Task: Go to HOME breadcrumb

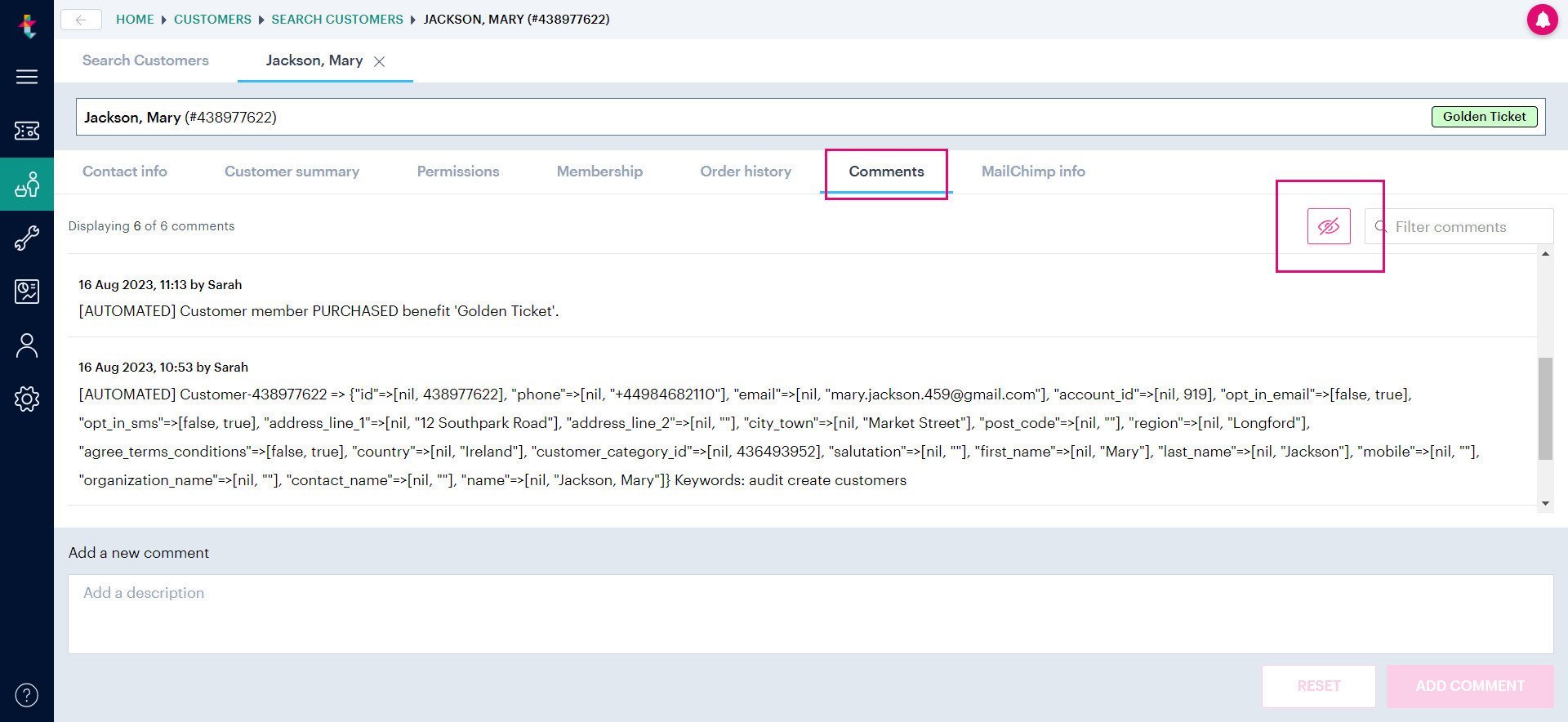Action: pyautogui.click(x=135, y=19)
